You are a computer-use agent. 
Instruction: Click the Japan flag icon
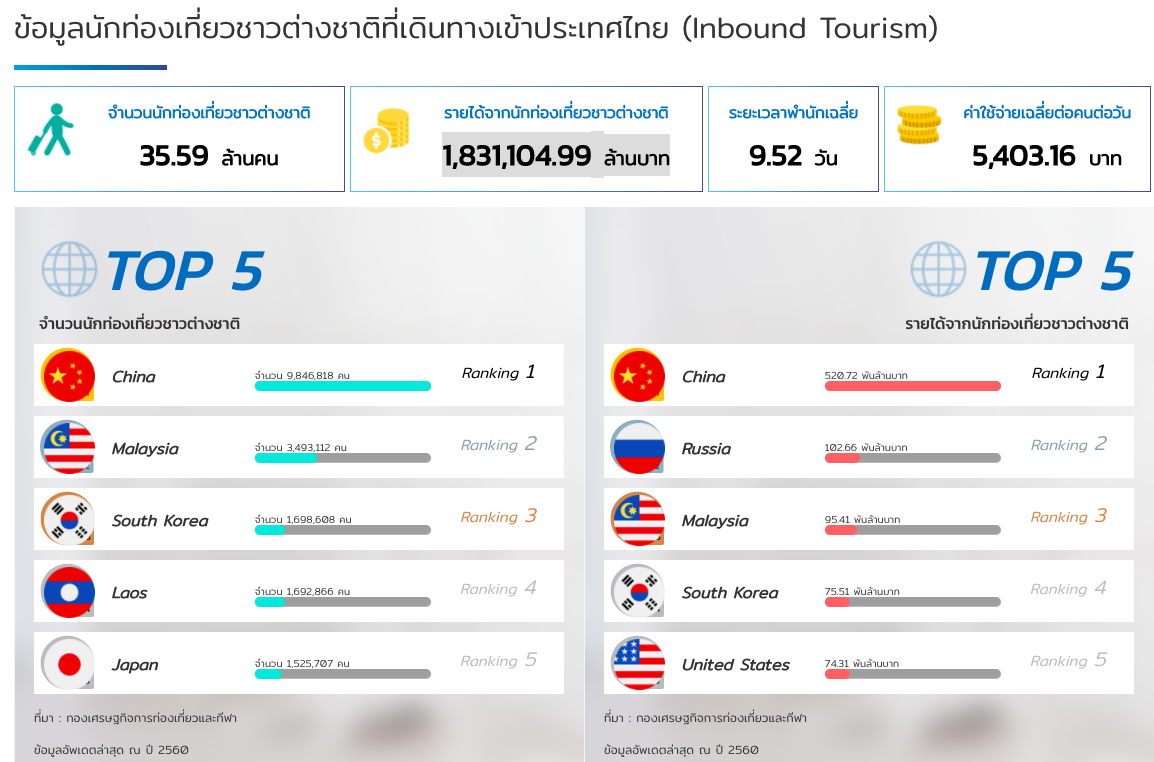coord(68,663)
